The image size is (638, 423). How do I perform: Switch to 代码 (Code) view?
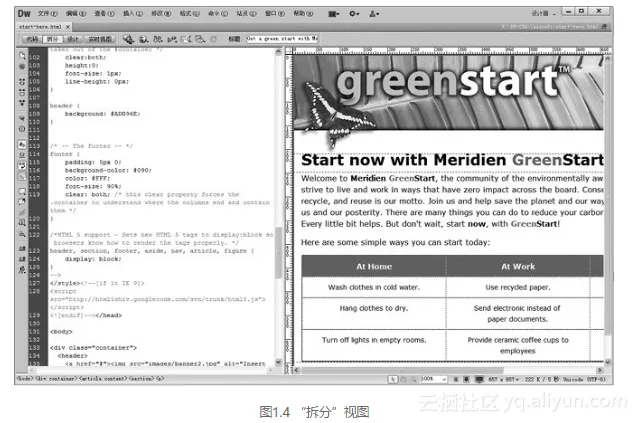32,39
